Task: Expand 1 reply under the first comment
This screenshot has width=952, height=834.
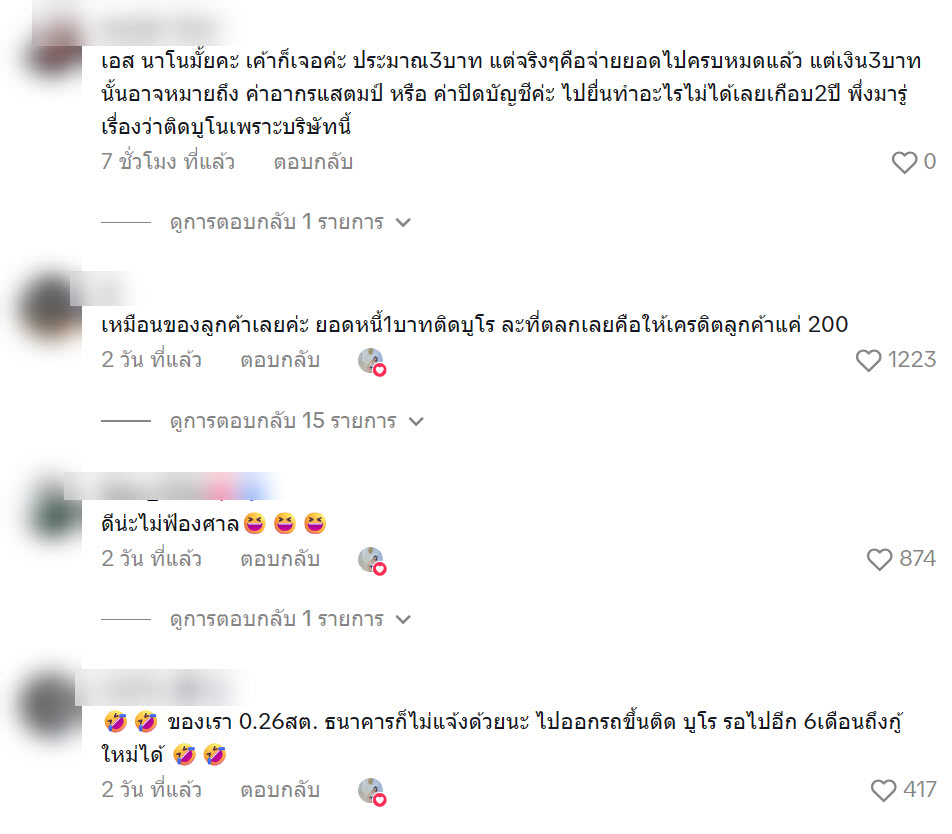Action: [x=290, y=223]
